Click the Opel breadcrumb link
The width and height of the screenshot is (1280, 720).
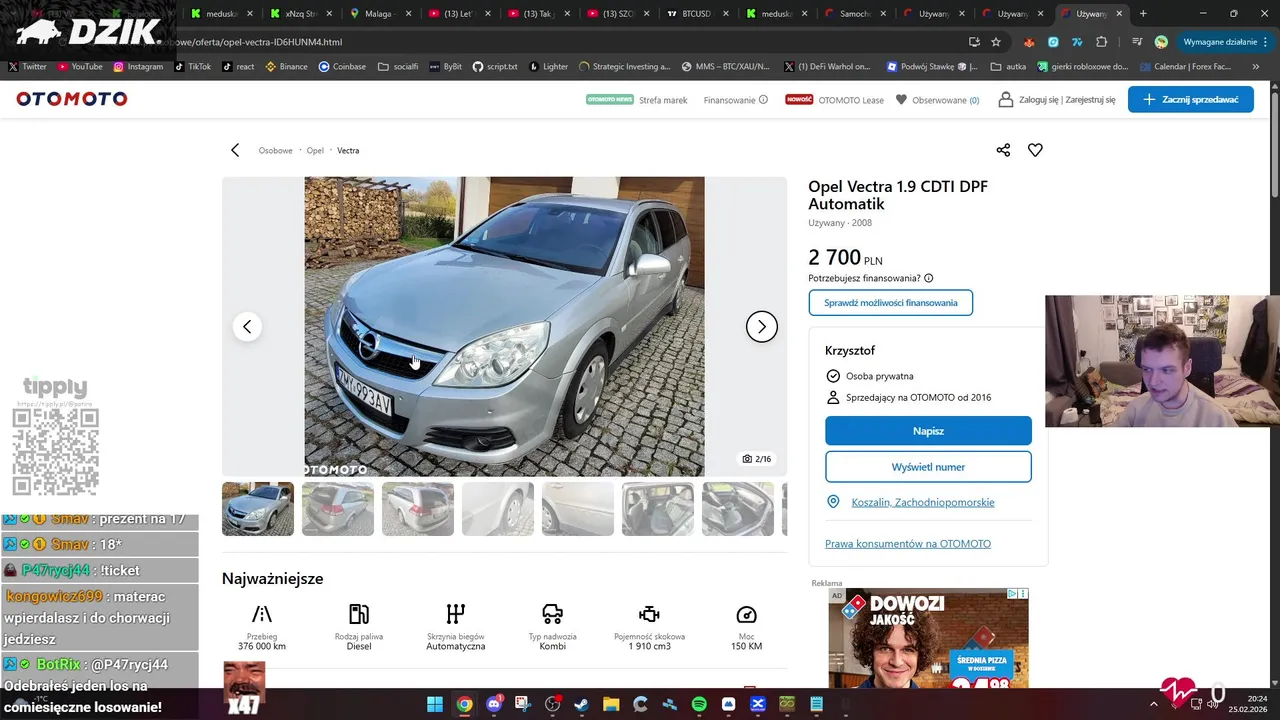point(315,150)
